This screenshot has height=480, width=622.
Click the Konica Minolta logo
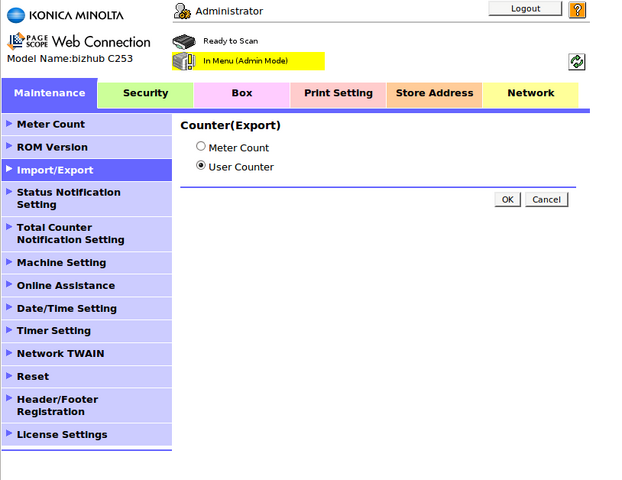(66, 13)
